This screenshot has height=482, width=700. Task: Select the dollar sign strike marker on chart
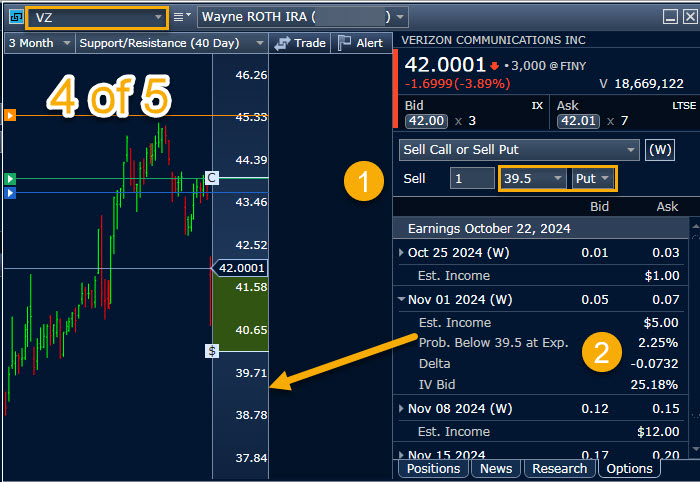pos(212,351)
